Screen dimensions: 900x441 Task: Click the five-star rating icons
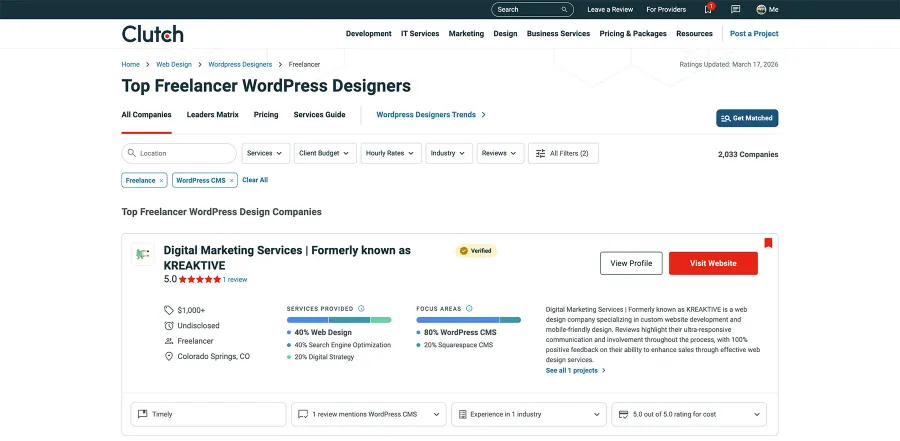[x=199, y=280]
